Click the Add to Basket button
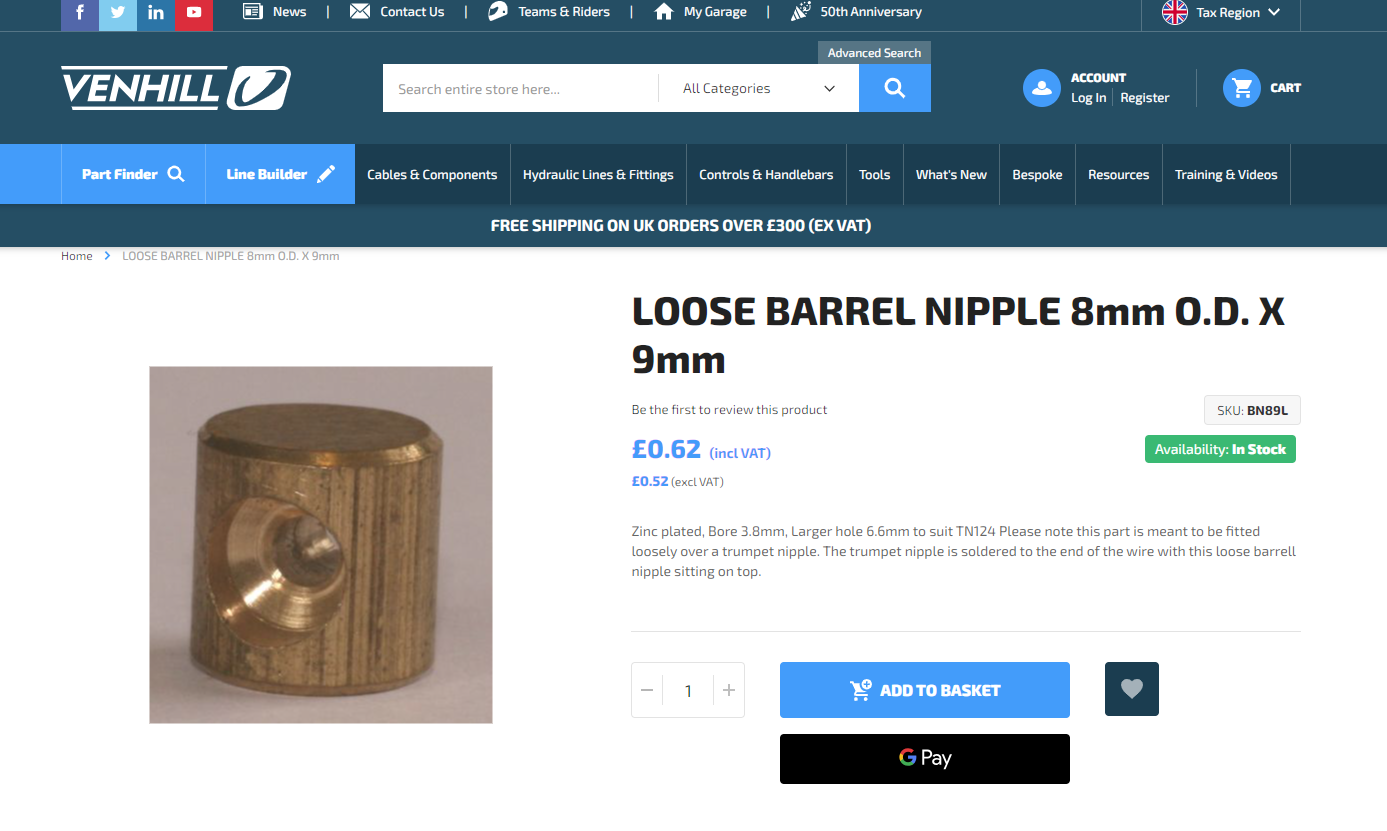 click(925, 690)
